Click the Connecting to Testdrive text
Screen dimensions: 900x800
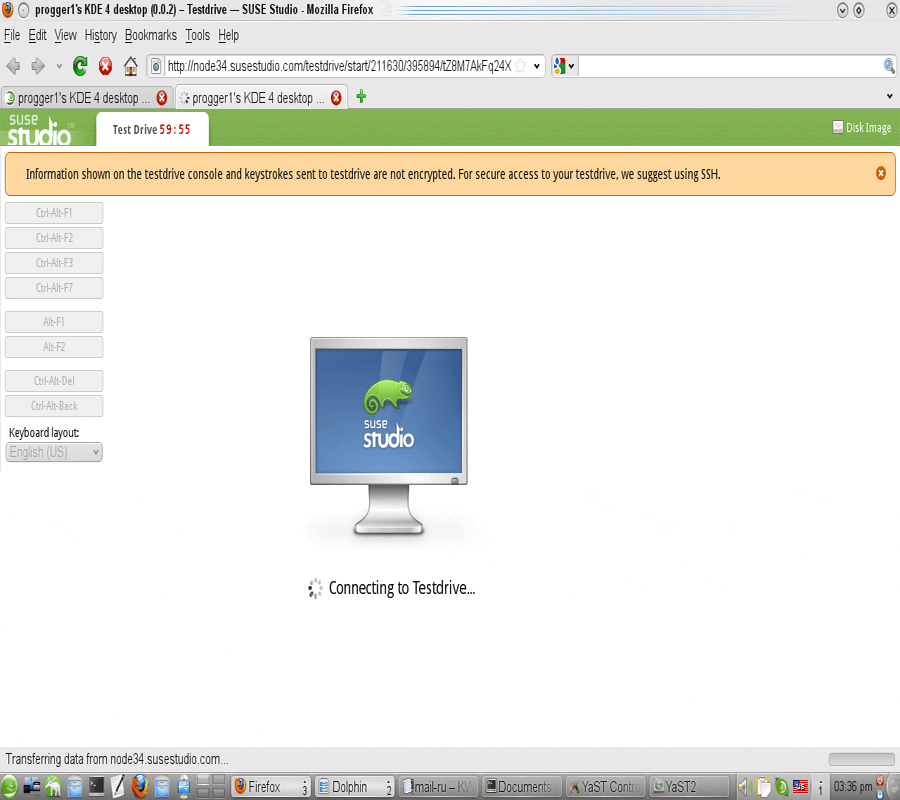(402, 588)
